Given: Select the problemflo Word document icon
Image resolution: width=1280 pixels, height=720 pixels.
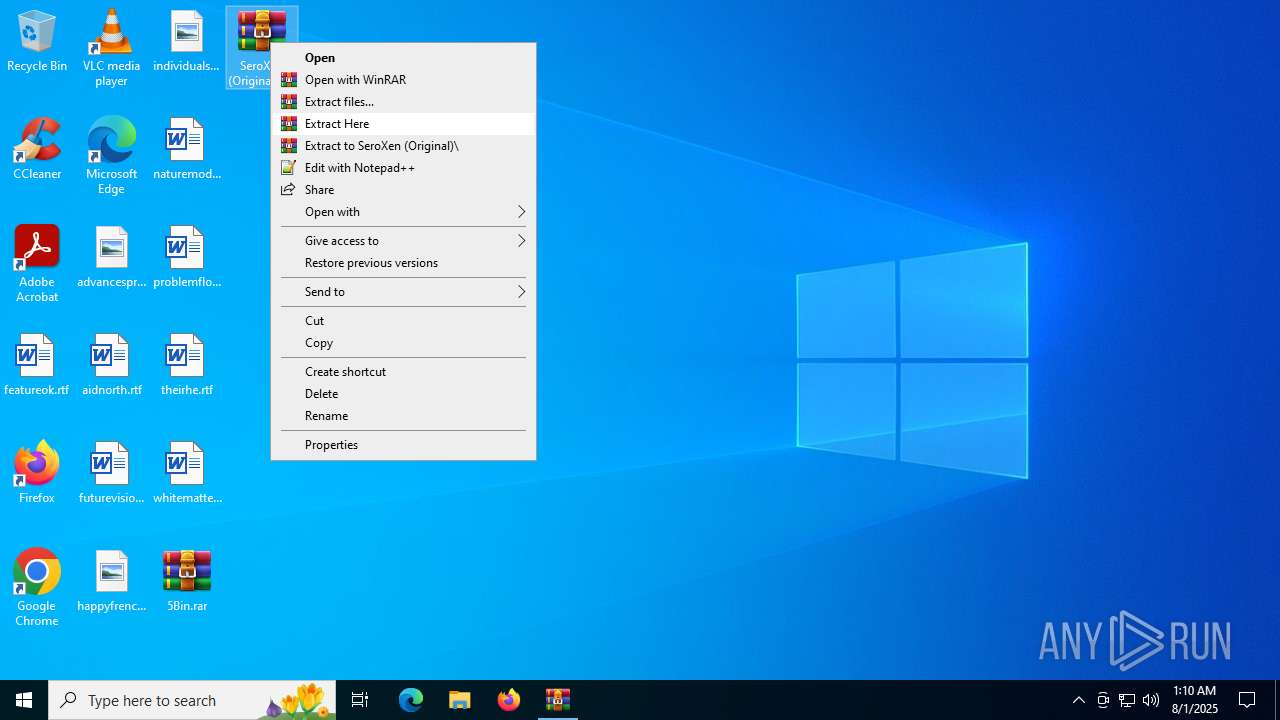Looking at the screenshot, I should [x=186, y=258].
